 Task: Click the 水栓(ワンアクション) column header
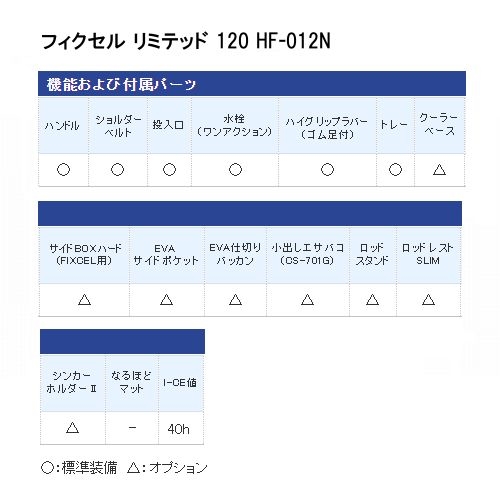pyautogui.click(x=235, y=125)
